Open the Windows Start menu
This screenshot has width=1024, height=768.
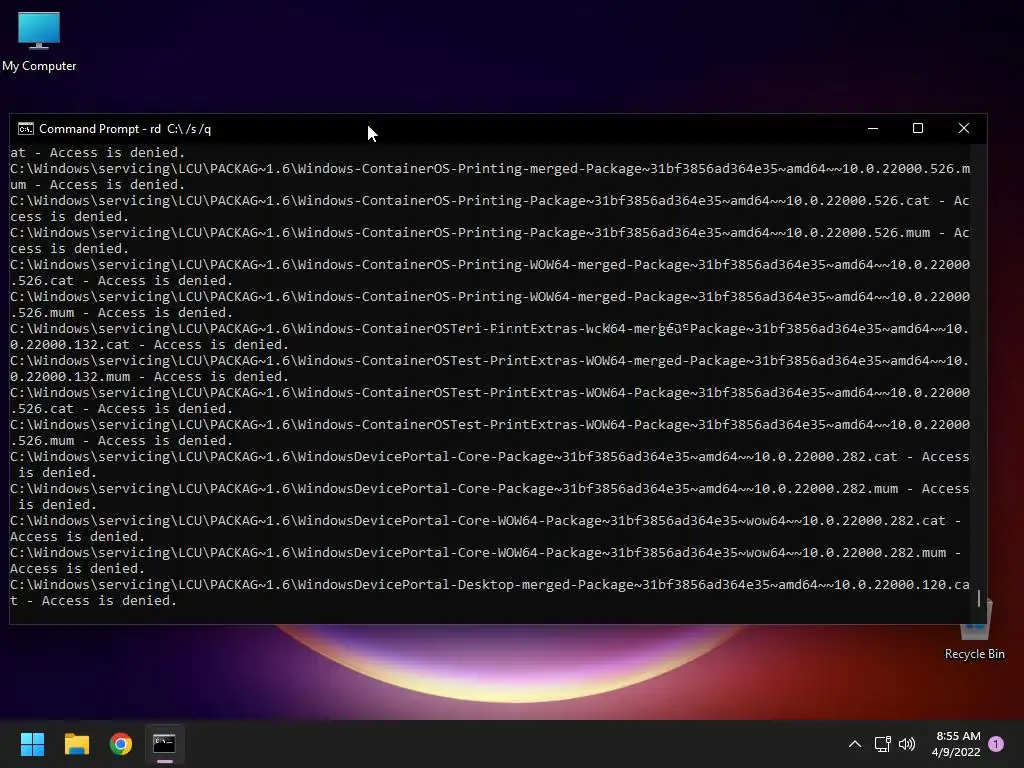click(x=32, y=744)
